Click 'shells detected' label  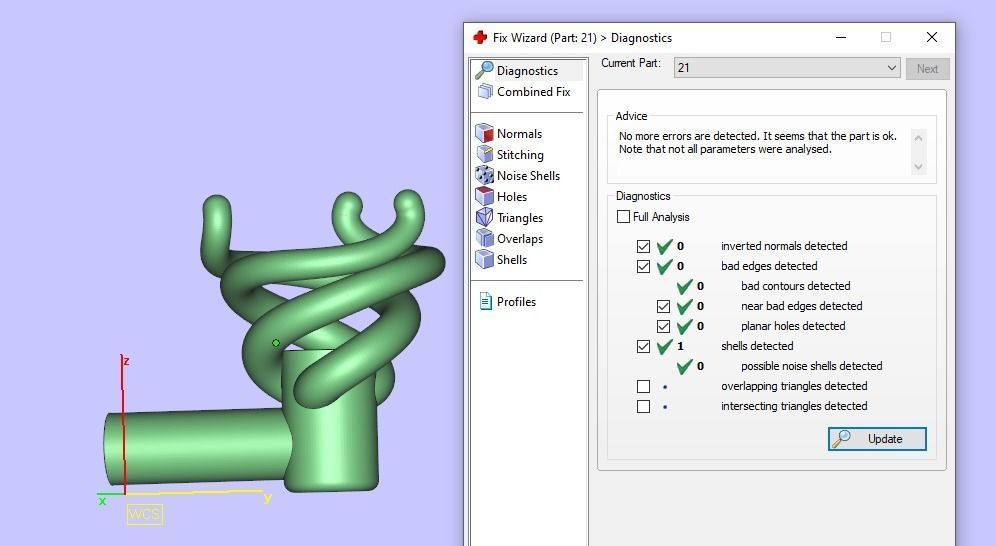(x=757, y=346)
